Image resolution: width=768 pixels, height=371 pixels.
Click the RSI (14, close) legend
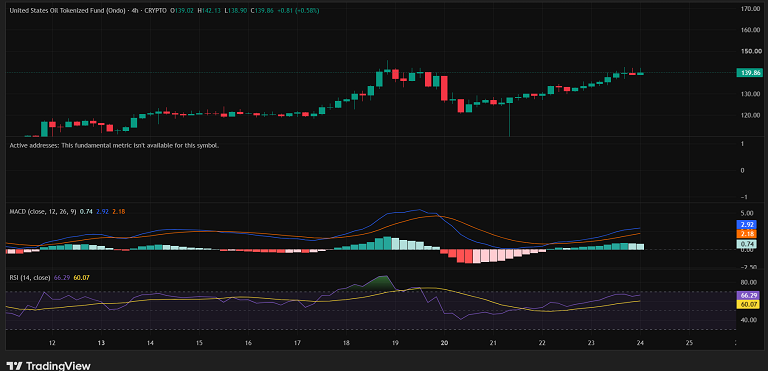[x=30, y=278]
